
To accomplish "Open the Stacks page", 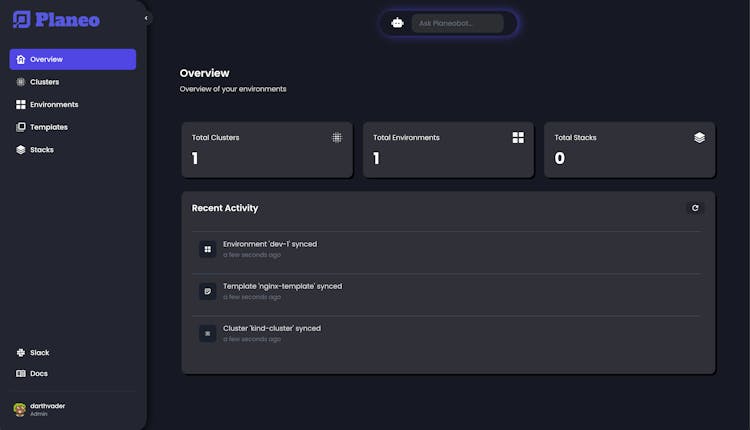I will click(41, 150).
